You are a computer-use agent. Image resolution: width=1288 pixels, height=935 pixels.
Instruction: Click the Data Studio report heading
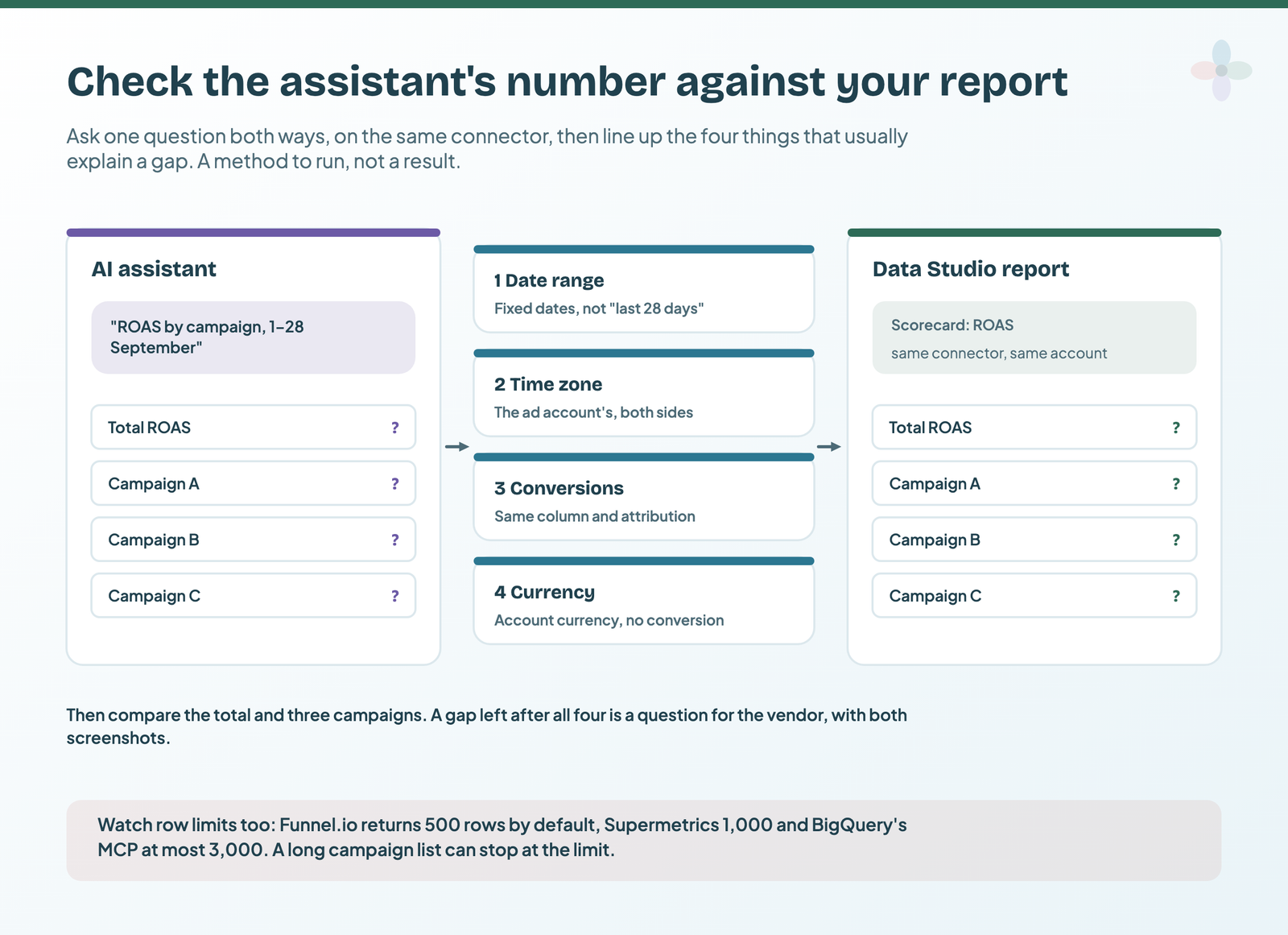pos(971,269)
